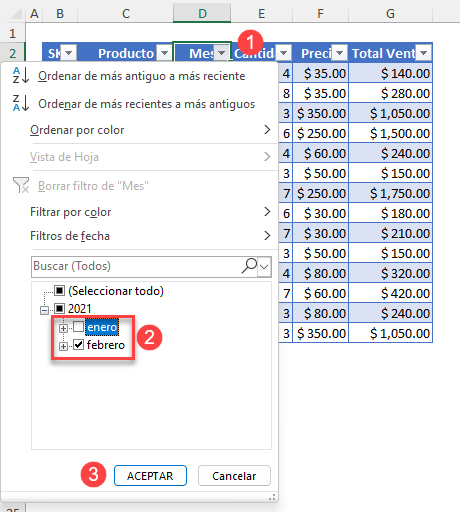Select column A header
Viewport: 460px width, 512px height.
pos(34,14)
